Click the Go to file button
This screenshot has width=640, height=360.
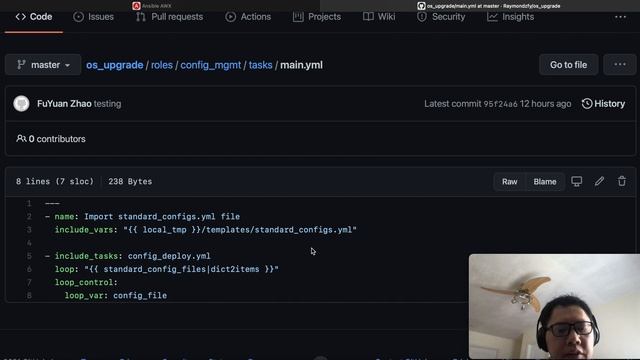coord(569,65)
